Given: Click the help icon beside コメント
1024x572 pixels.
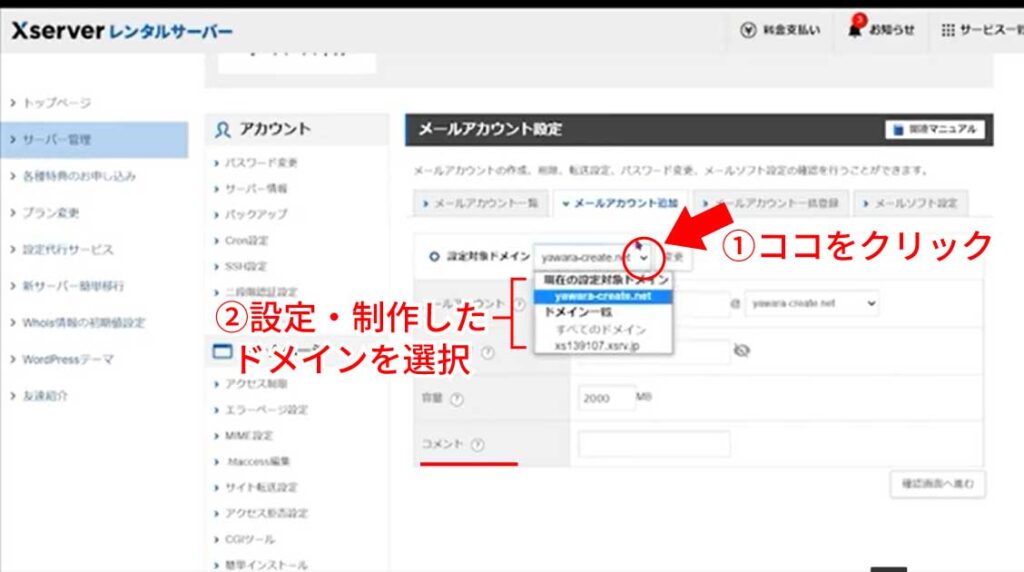Looking at the screenshot, I should point(477,445).
